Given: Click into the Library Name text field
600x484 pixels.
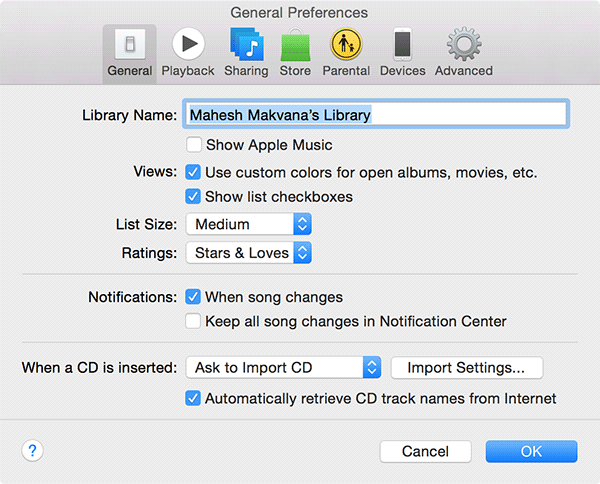Looking at the screenshot, I should 376,115.
